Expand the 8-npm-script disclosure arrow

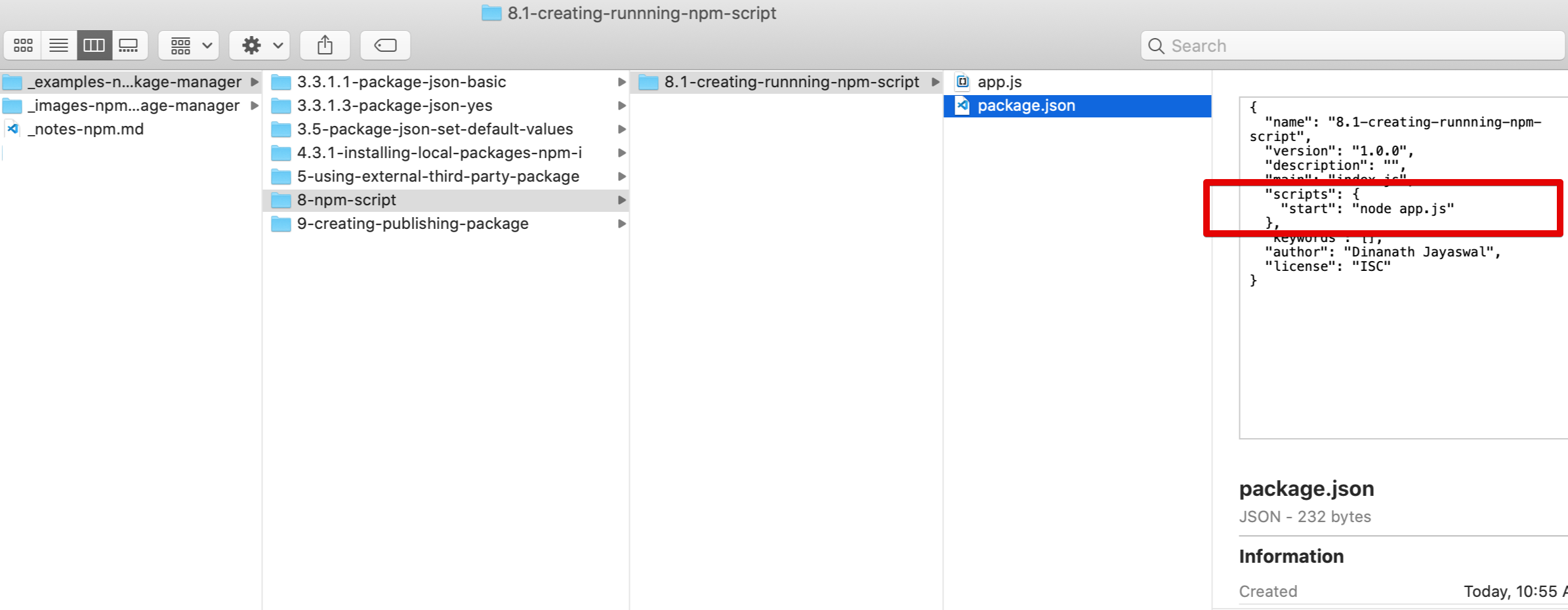click(x=621, y=200)
